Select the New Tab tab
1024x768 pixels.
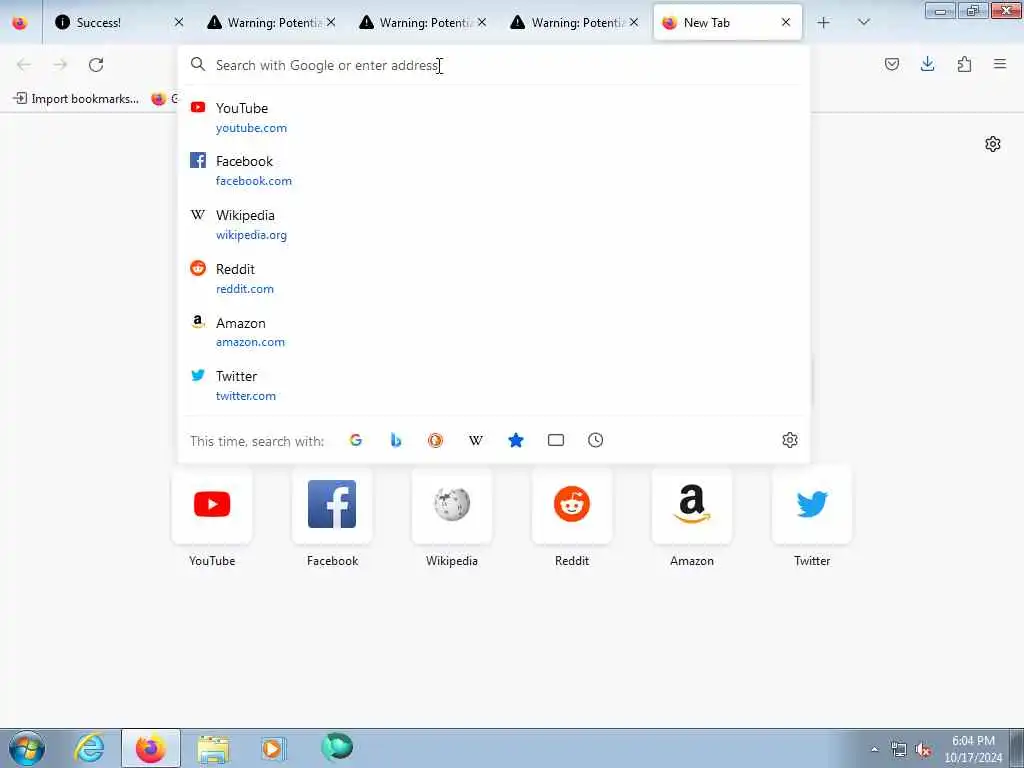coord(728,22)
